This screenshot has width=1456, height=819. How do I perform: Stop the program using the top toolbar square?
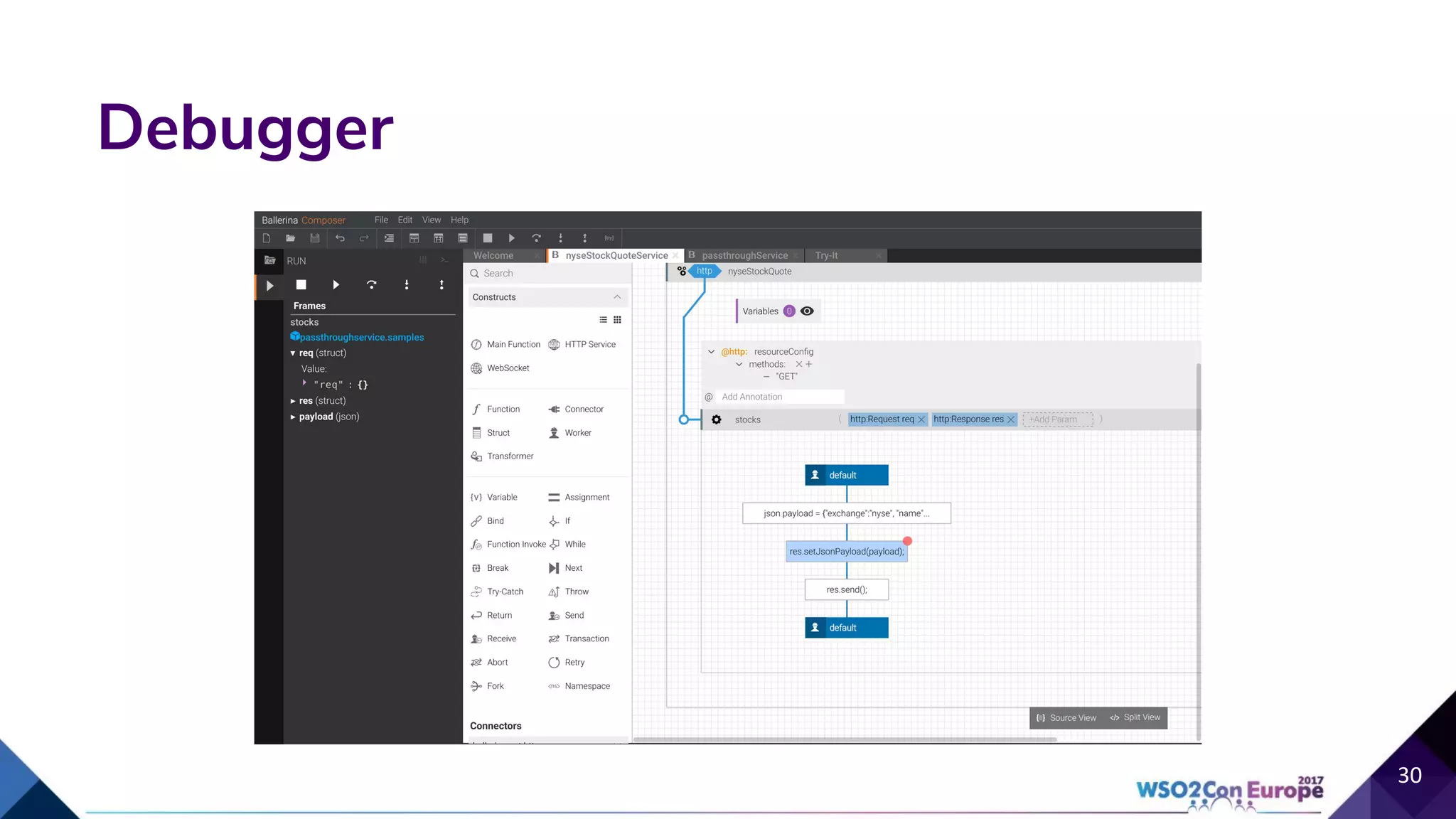[488, 238]
